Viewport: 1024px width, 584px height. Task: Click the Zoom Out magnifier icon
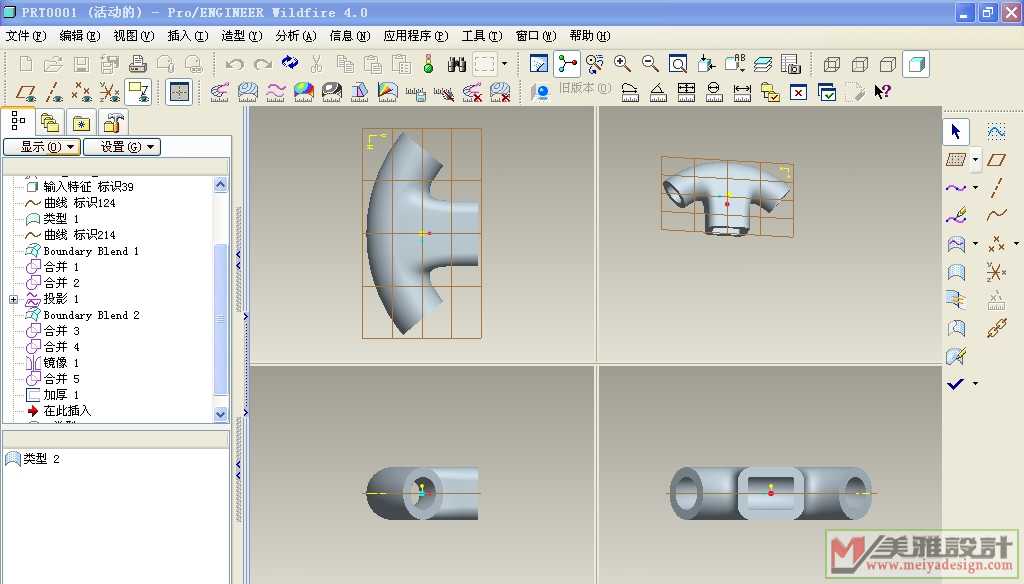click(650, 63)
